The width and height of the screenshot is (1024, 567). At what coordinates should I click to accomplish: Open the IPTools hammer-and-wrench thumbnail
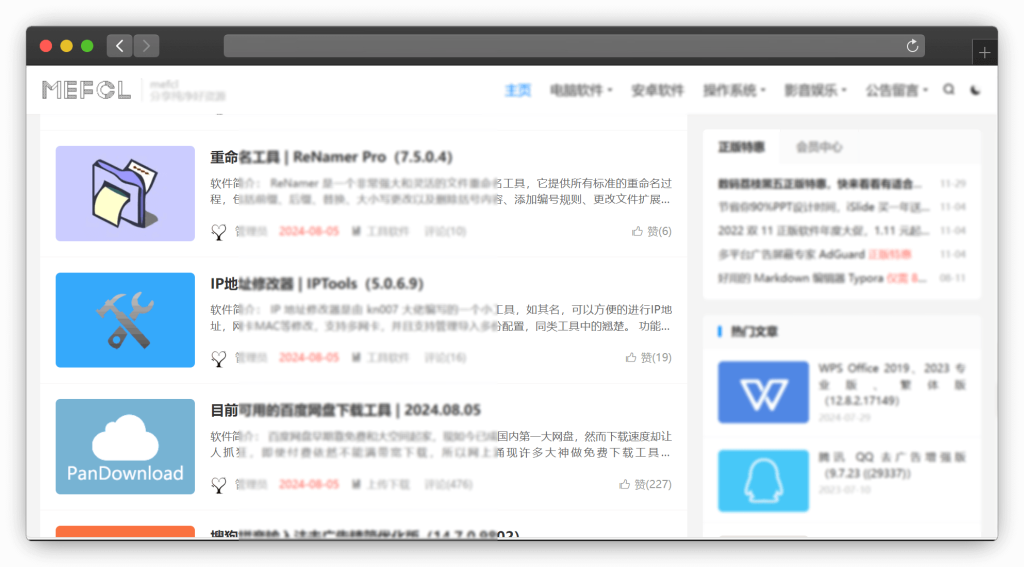[x=125, y=320]
